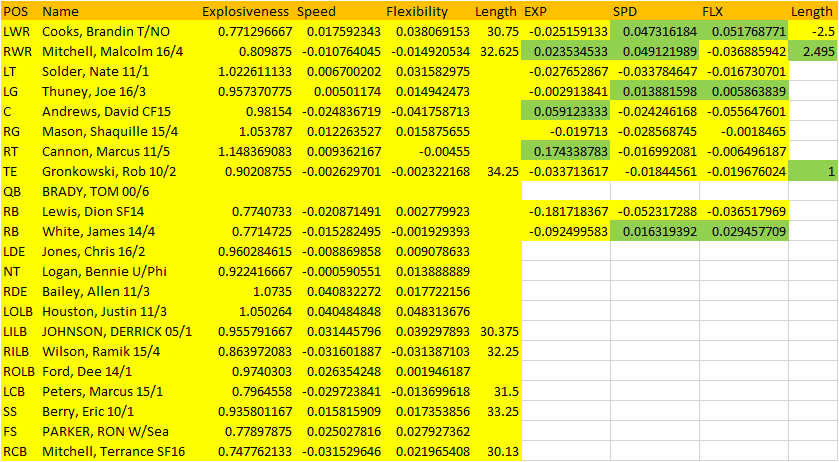Viewport: 839px width, 462px height.
Task: Select the PARKER, RON W/Sea cell
Action: (x=105, y=431)
